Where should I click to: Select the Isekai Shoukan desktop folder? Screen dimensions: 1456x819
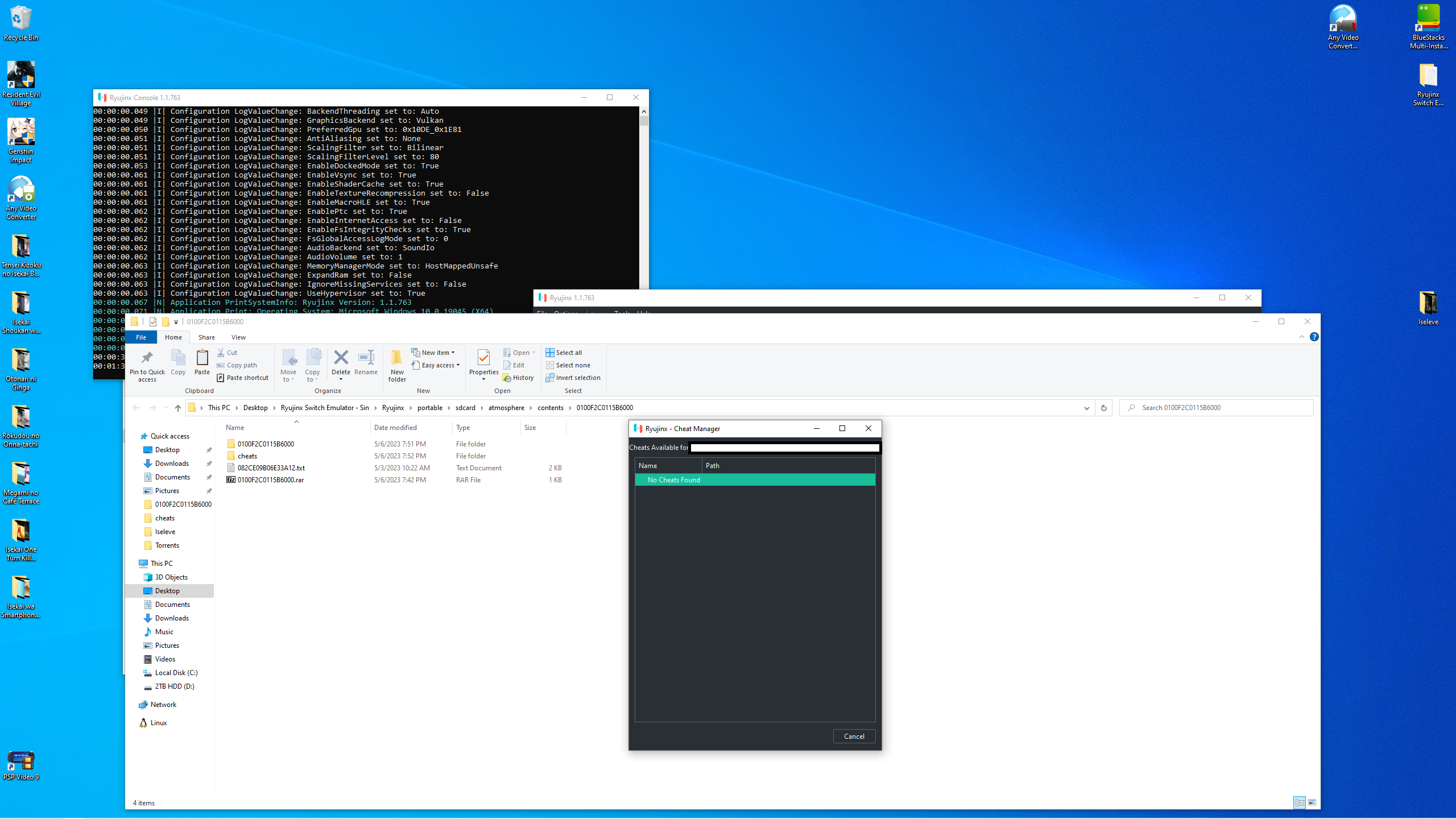pos(21,311)
